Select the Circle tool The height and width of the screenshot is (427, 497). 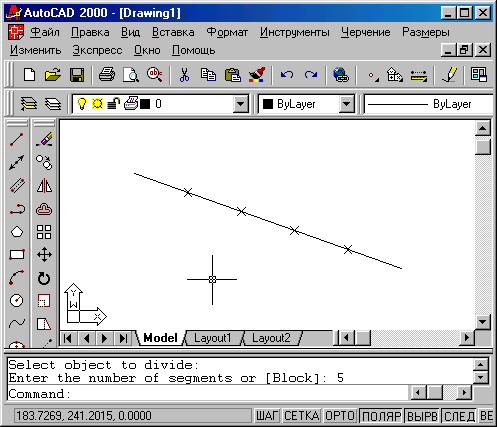click(x=17, y=300)
